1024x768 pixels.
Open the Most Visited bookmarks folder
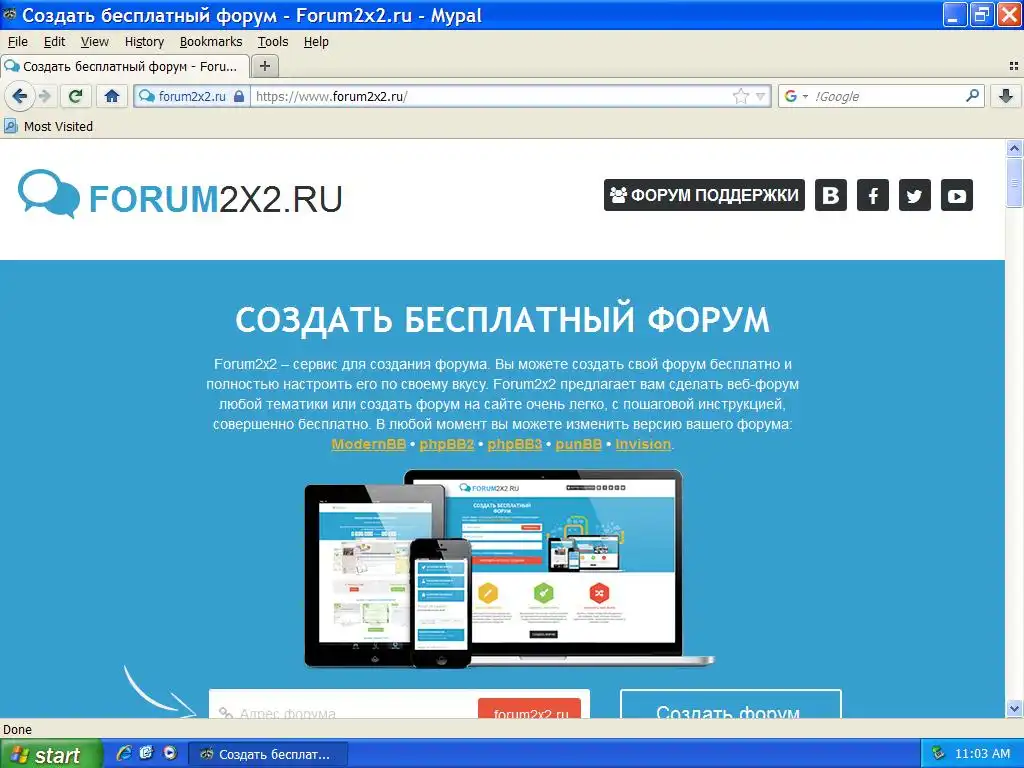point(48,127)
